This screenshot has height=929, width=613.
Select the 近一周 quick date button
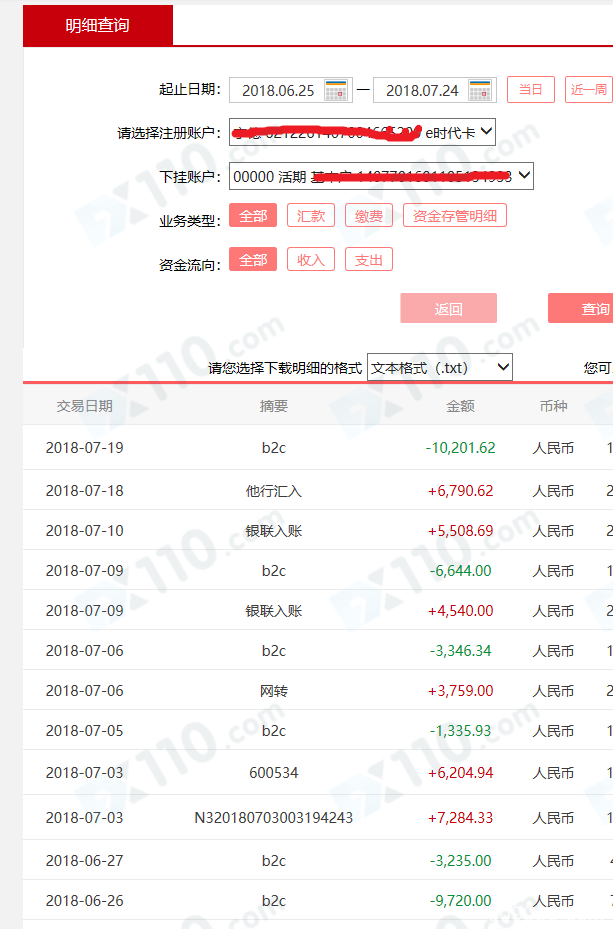point(589,89)
